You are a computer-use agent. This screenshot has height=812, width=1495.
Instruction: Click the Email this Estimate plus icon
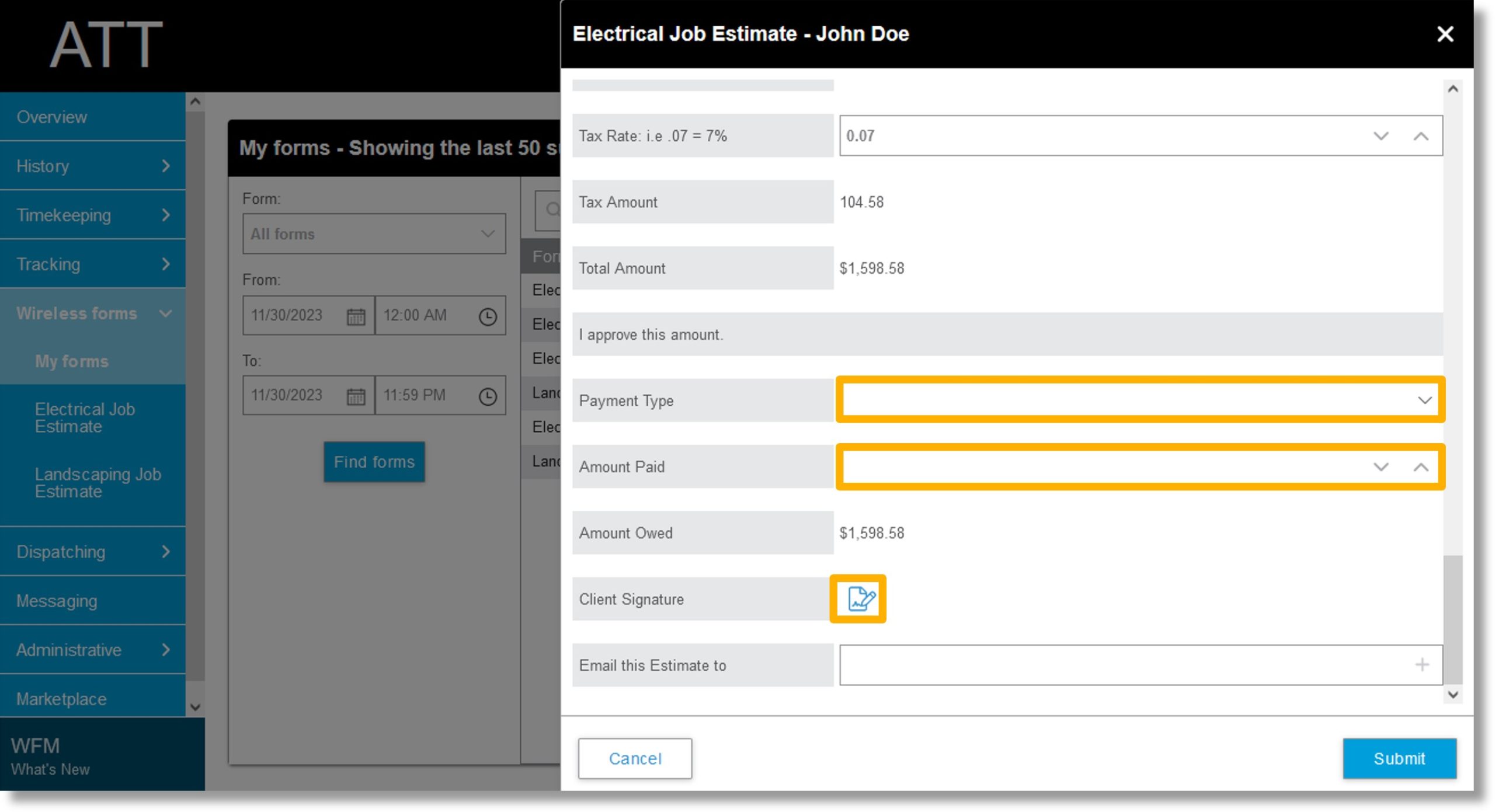[1423, 665]
